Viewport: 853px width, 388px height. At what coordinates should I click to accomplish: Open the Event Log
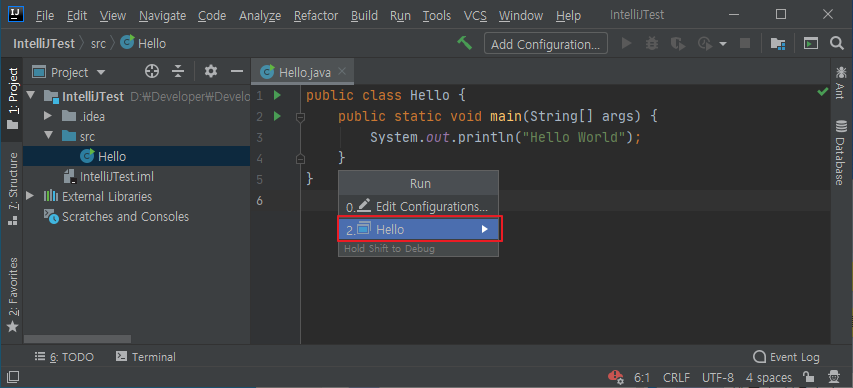click(x=786, y=357)
